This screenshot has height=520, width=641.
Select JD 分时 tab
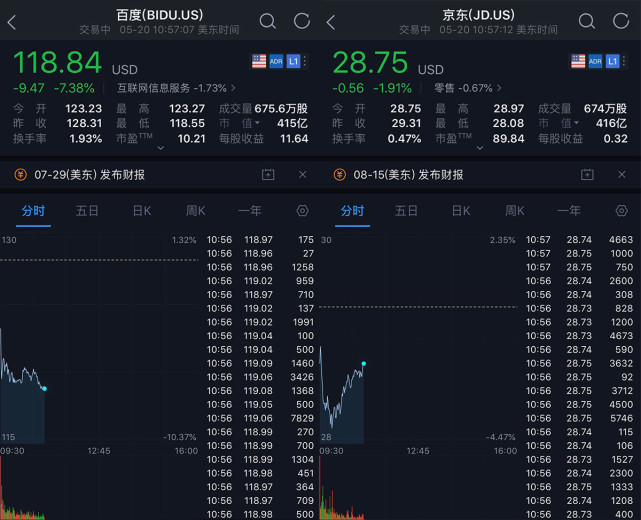(x=352, y=211)
